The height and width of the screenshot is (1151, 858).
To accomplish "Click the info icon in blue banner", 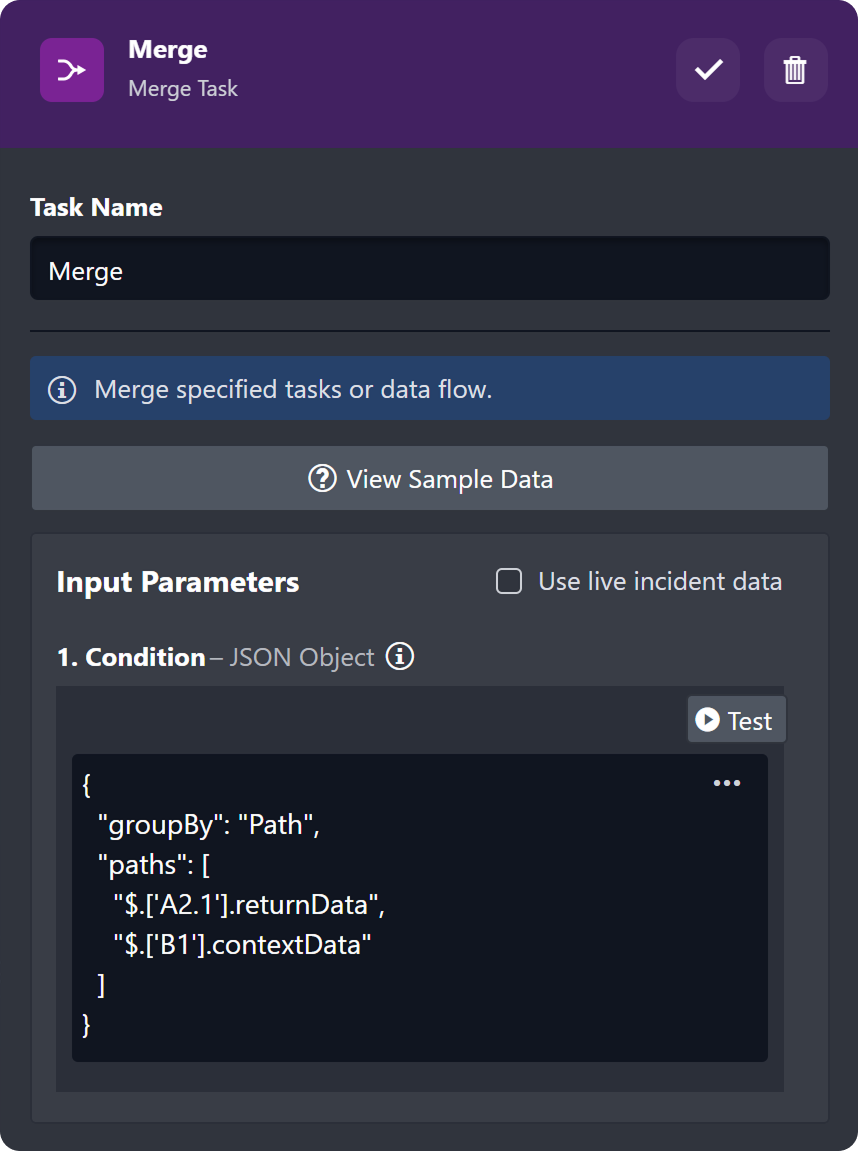I will tap(62, 389).
